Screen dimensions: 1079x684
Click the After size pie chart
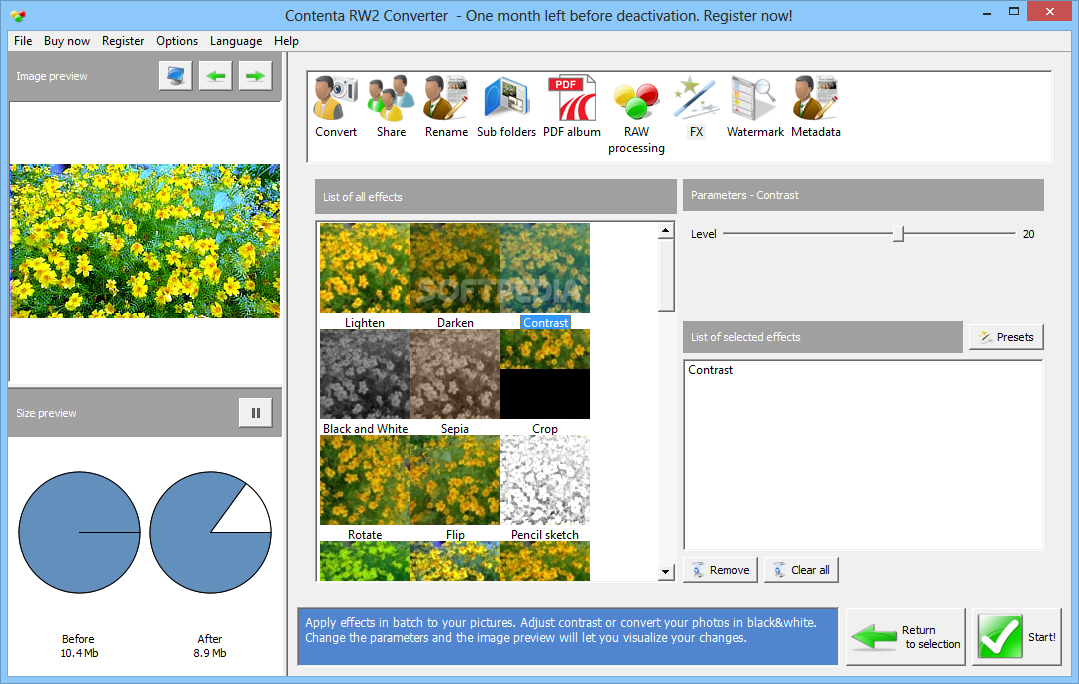tap(211, 533)
